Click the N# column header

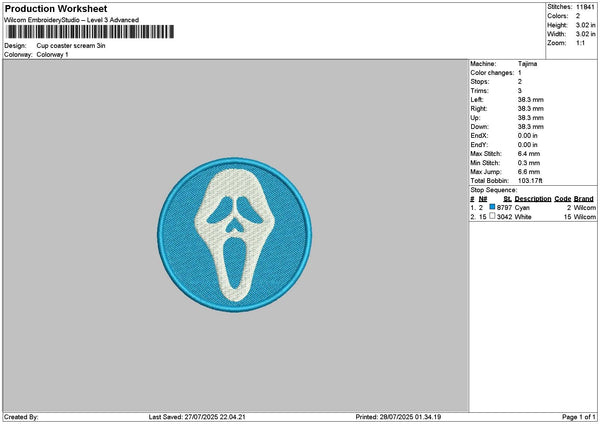(x=483, y=199)
